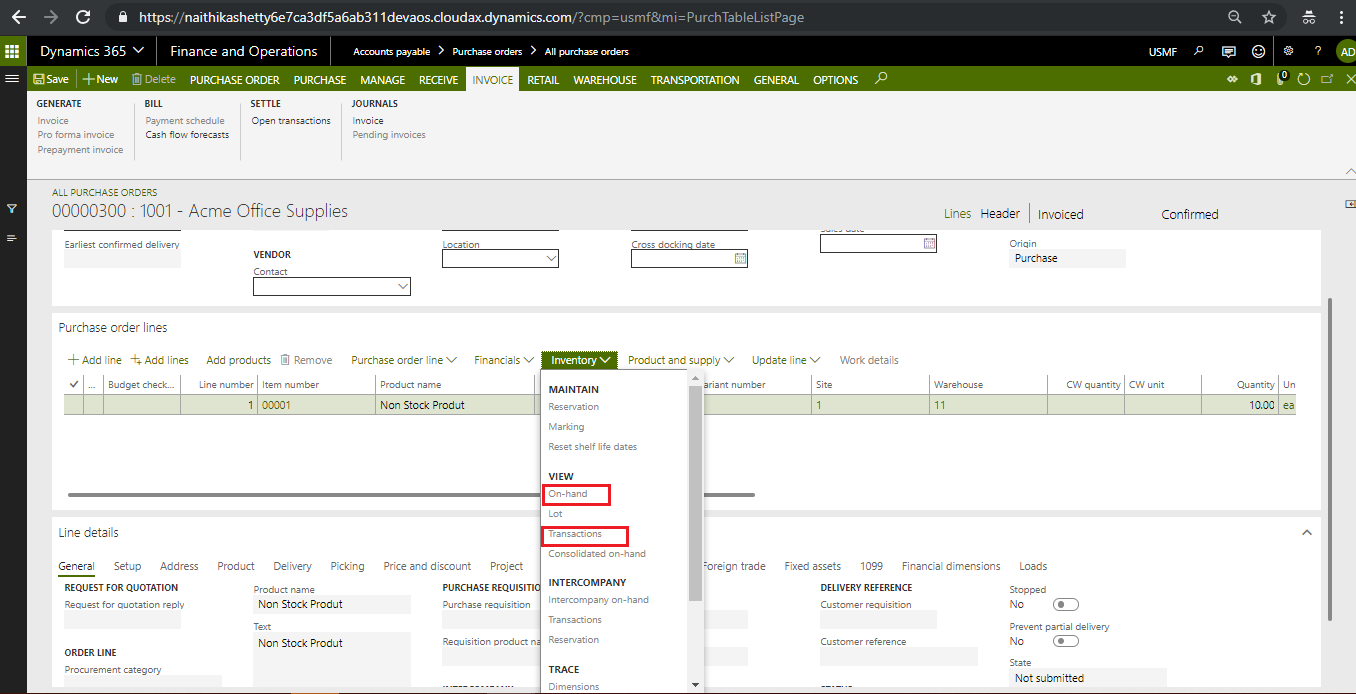Collapse the Inventory dropdown menu
Image resolution: width=1356 pixels, height=694 pixels.
tap(580, 360)
